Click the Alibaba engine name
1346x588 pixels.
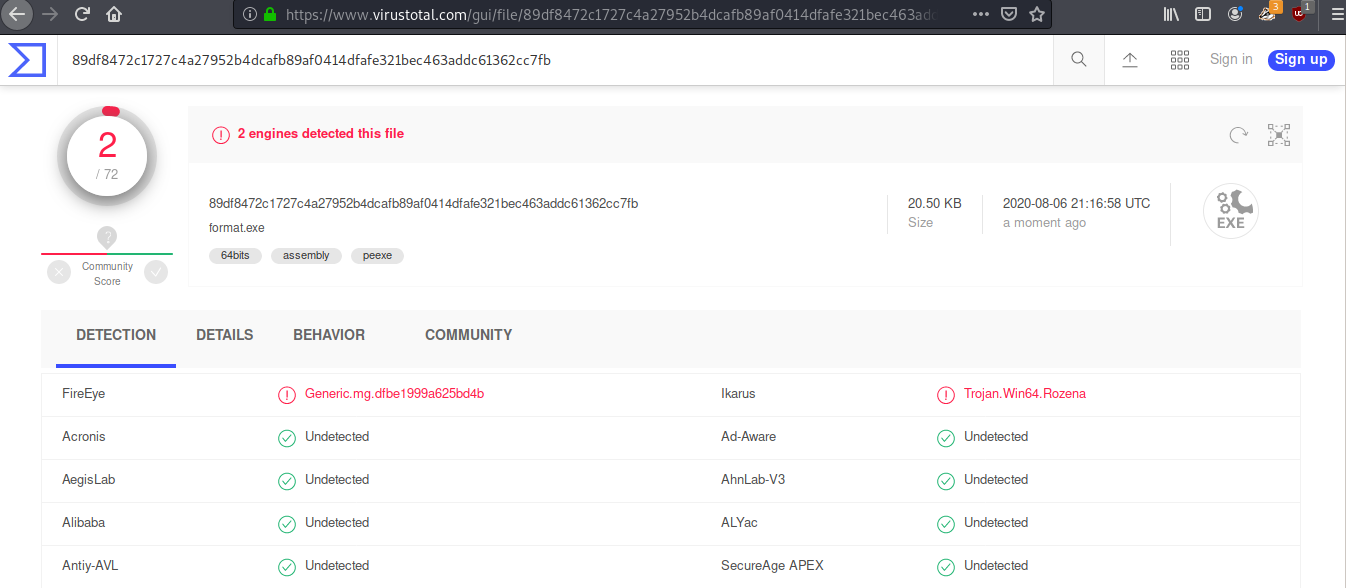pyautogui.click(x=83, y=523)
